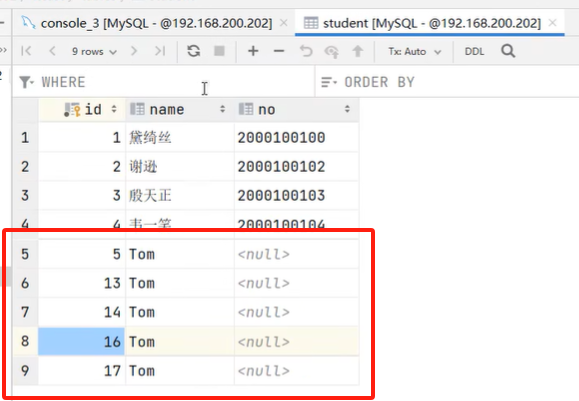Select null cell in row with id 16
Viewport: 579px width, 401px height.
[x=297, y=342]
